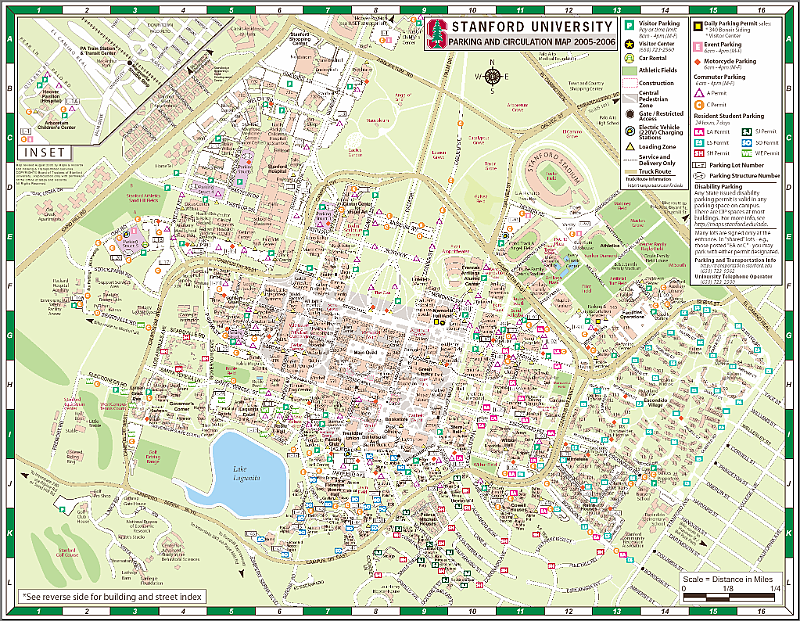800x621 pixels.
Task: Click the 'Arboretum Children's Center' inset label
Action: pyautogui.click(x=57, y=125)
